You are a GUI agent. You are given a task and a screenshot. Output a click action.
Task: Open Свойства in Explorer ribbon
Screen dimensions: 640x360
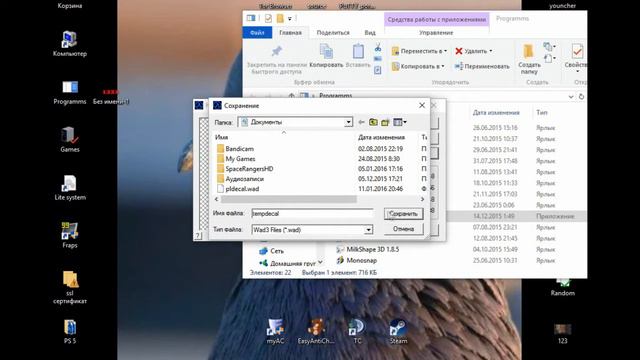[x=576, y=58]
